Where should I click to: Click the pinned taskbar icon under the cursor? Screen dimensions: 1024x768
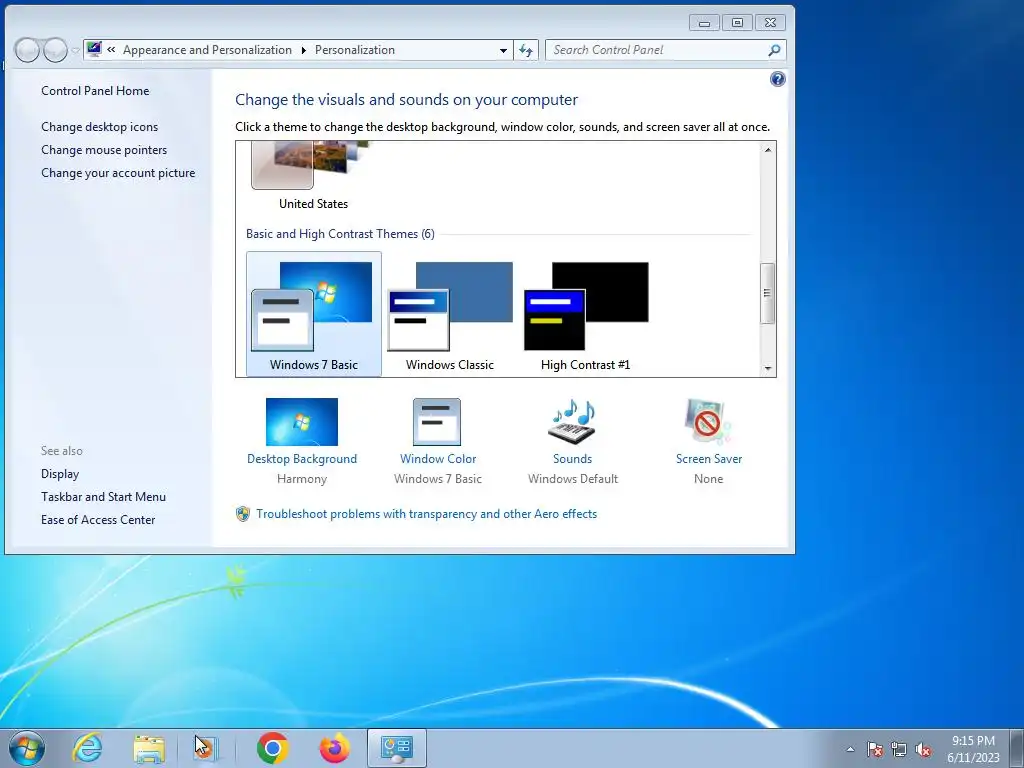coord(206,748)
